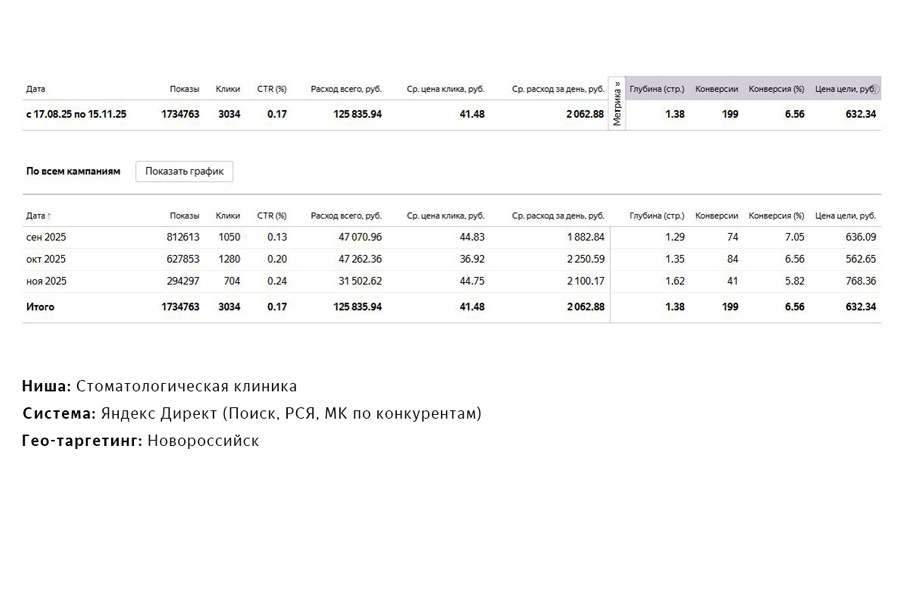Click Ср. цена клика header in top table
Viewport: 900px width, 600px height.
pyautogui.click(x=445, y=89)
